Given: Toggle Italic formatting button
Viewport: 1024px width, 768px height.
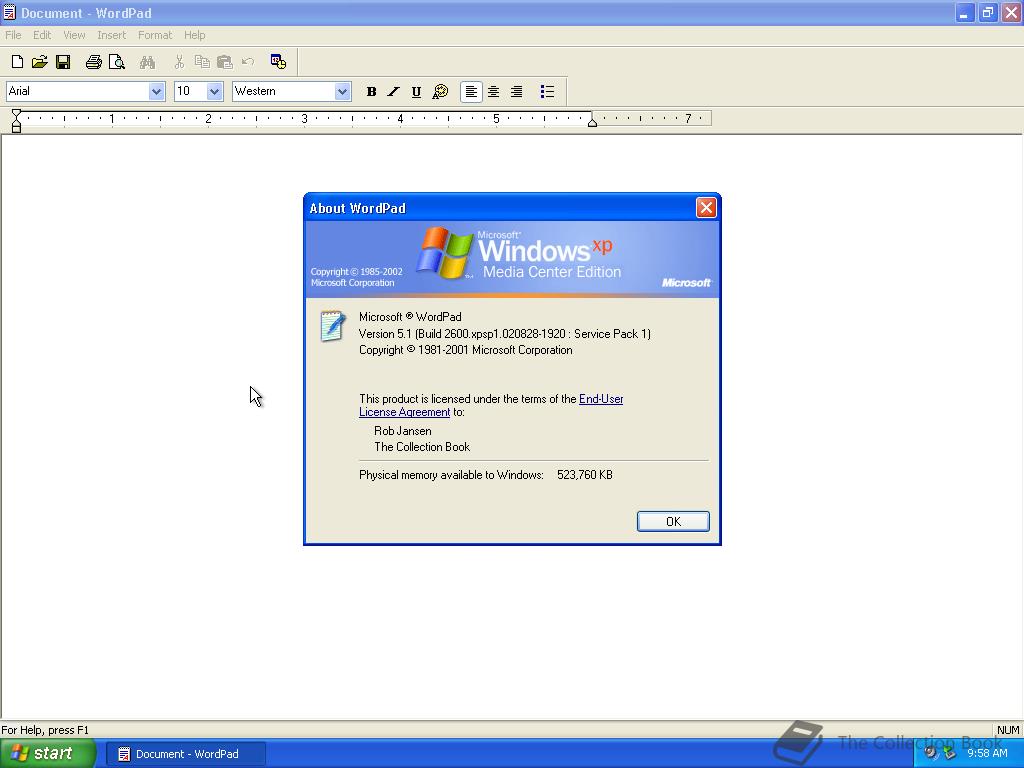Looking at the screenshot, I should pos(393,91).
